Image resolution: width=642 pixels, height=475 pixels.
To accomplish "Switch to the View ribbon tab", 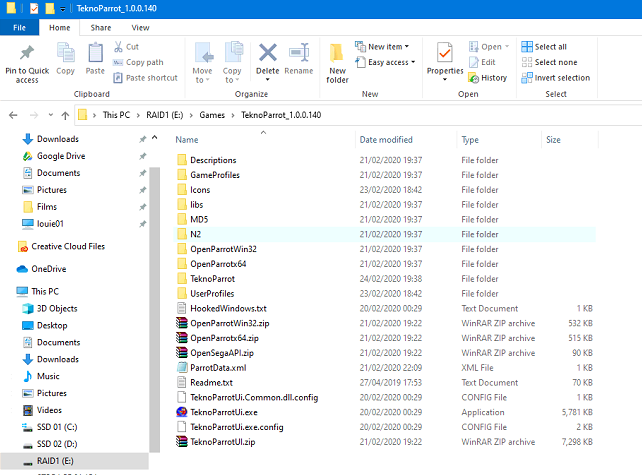I will 140,27.
